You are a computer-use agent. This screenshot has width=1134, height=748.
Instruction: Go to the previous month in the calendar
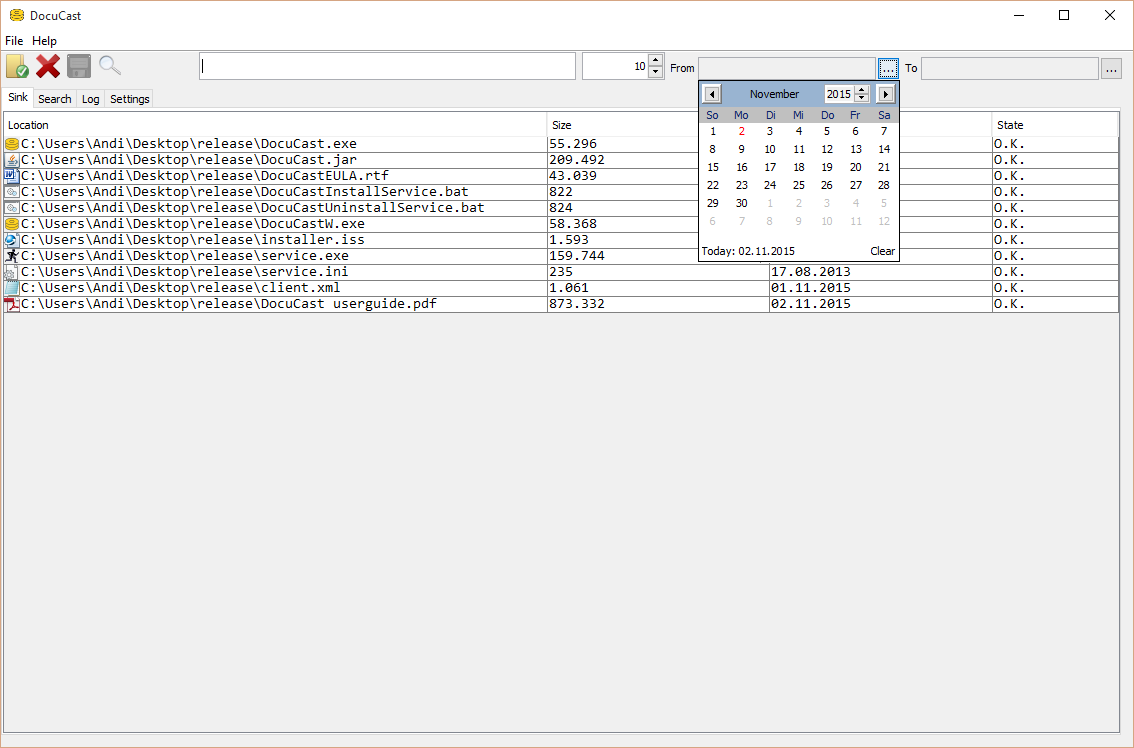tap(712, 94)
